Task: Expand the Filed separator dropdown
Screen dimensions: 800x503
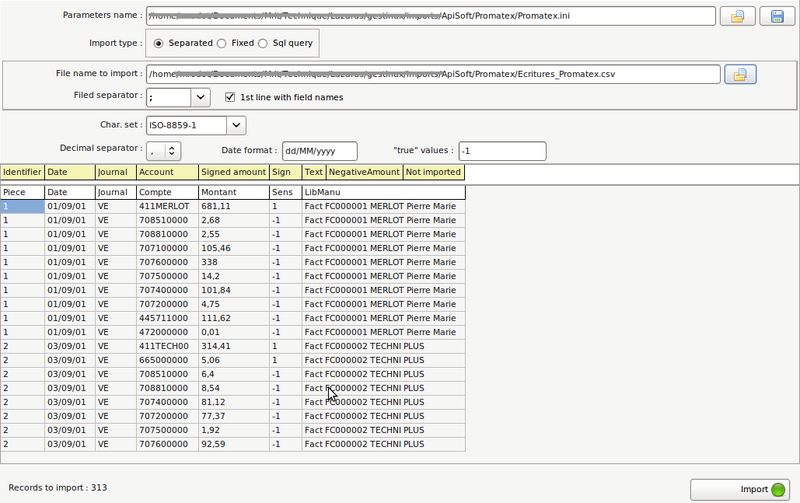Action: [201, 97]
